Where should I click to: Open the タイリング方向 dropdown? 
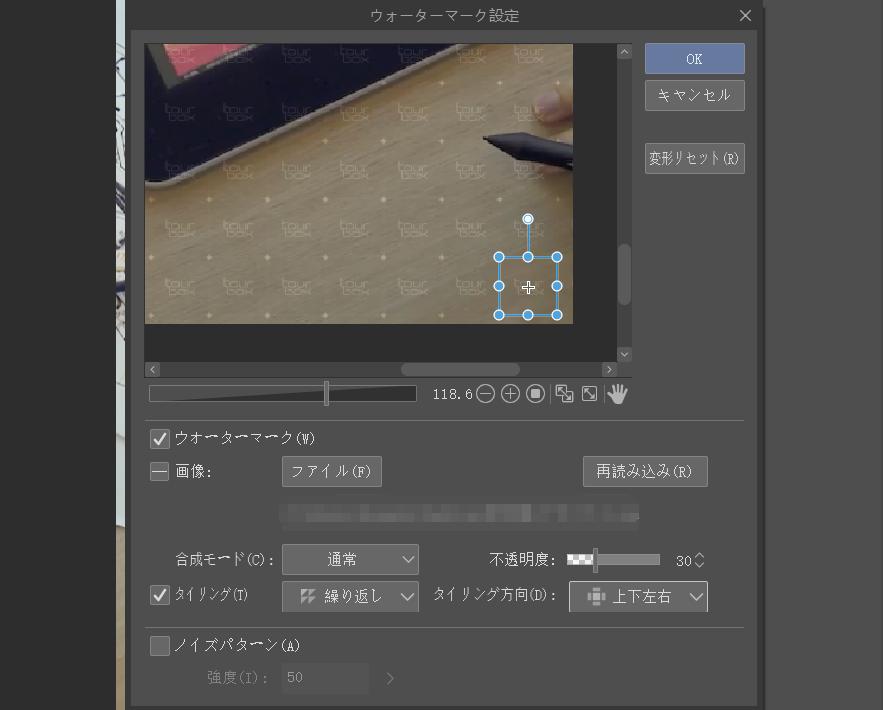click(x=638, y=595)
